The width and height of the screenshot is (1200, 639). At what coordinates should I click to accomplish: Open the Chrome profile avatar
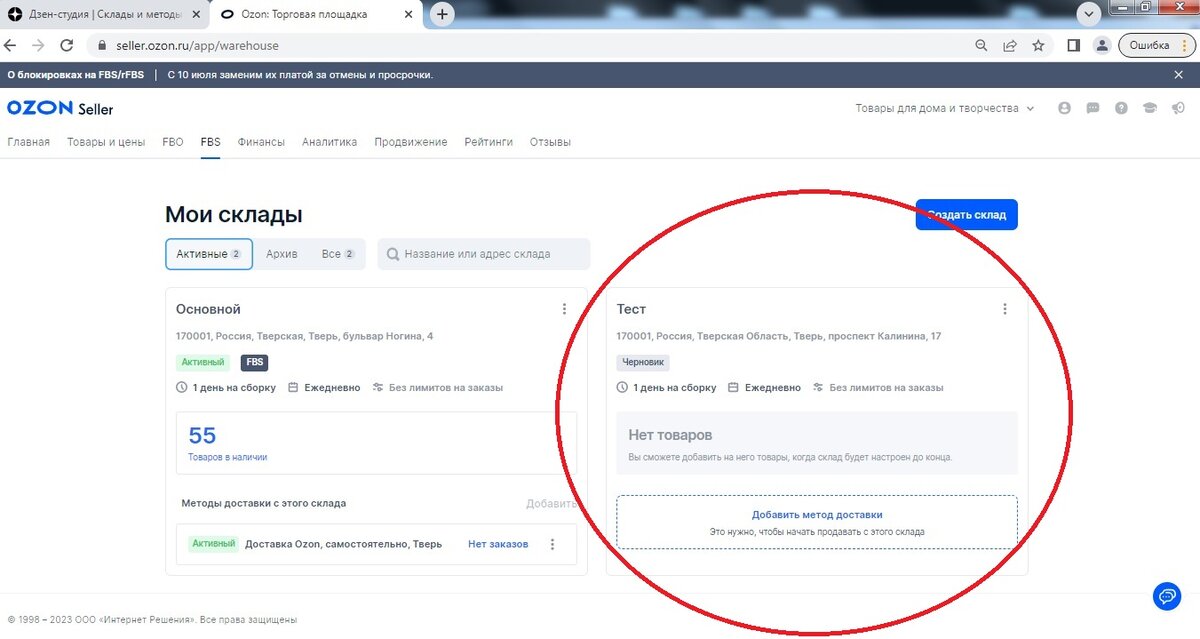tap(1101, 45)
